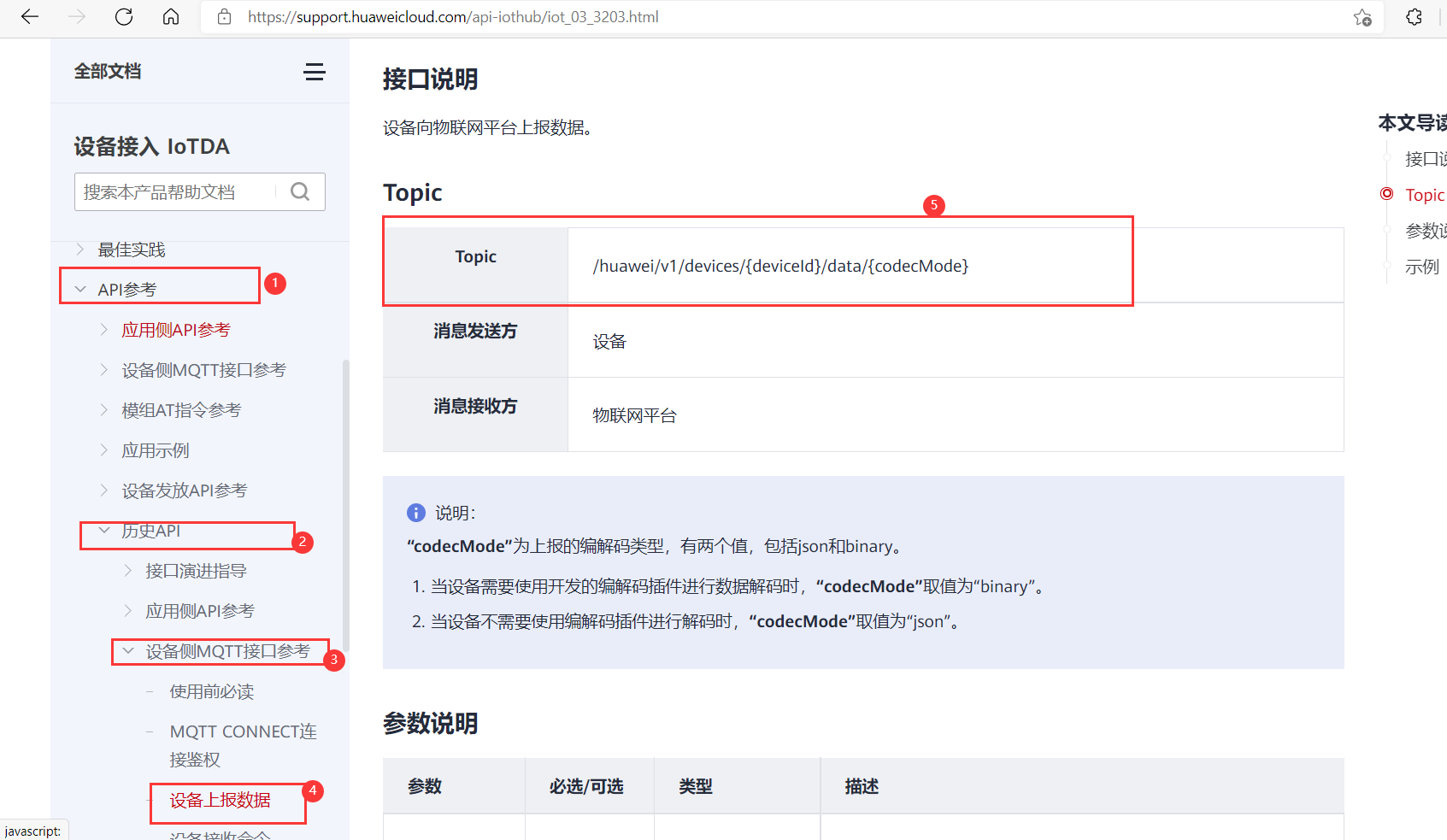
Task: Click the browser forward arrow
Action: [77, 17]
